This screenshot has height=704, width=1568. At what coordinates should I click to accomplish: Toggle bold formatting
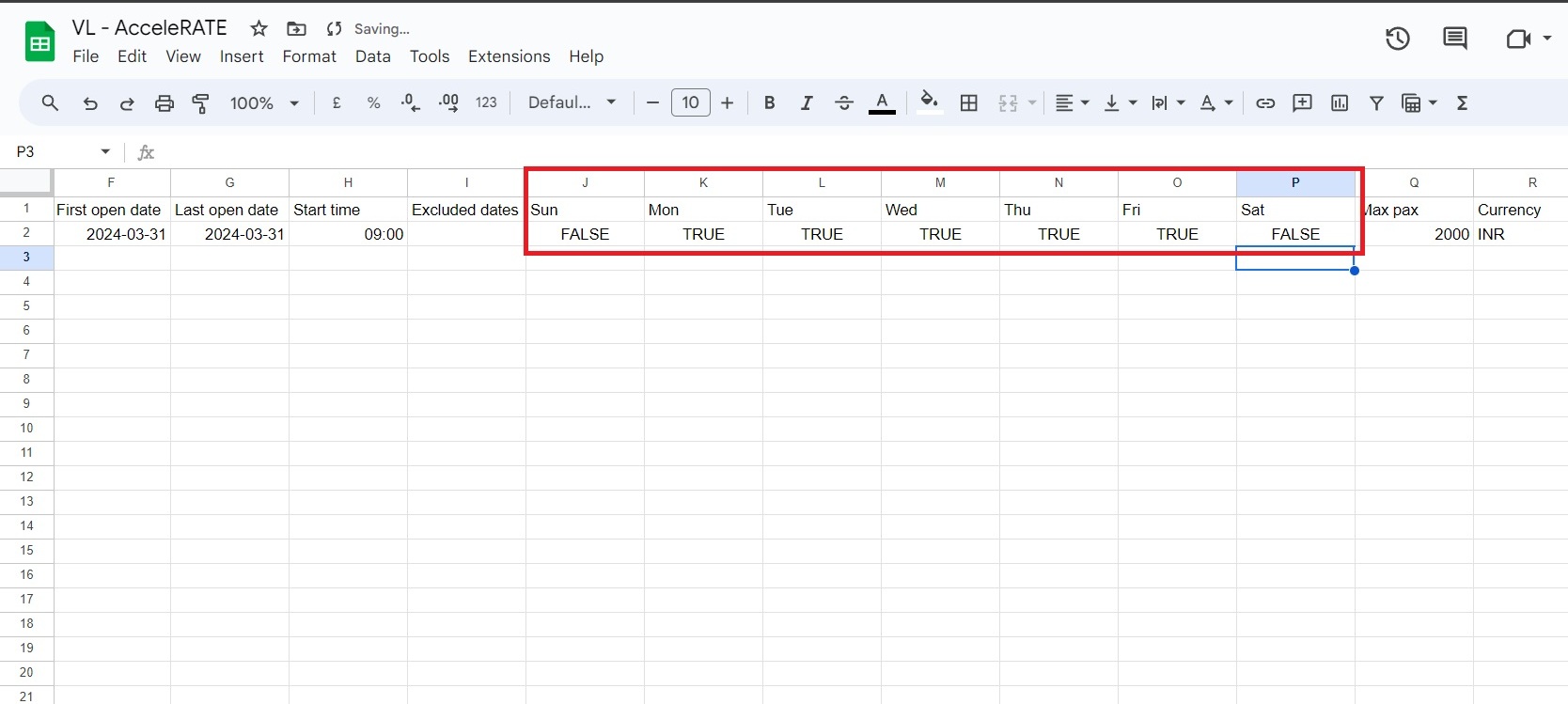769,103
